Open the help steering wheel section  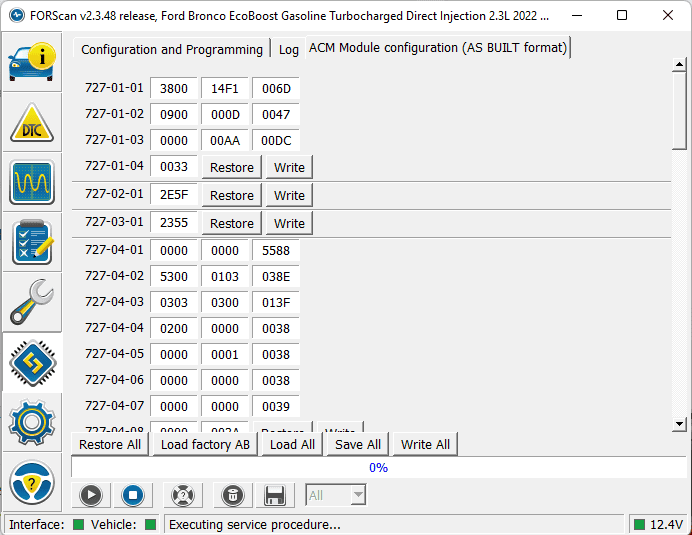[x=32, y=482]
